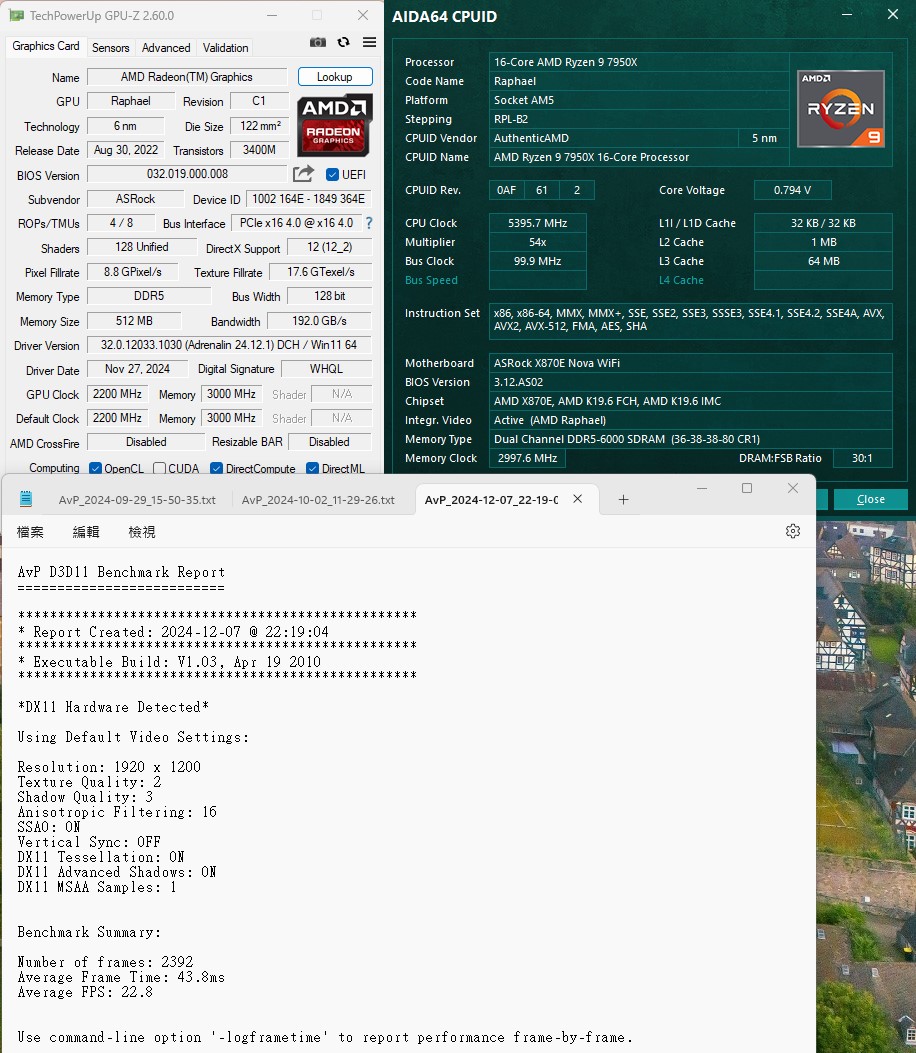Click the Resolution: 1920 x 1200 line

click(109, 767)
